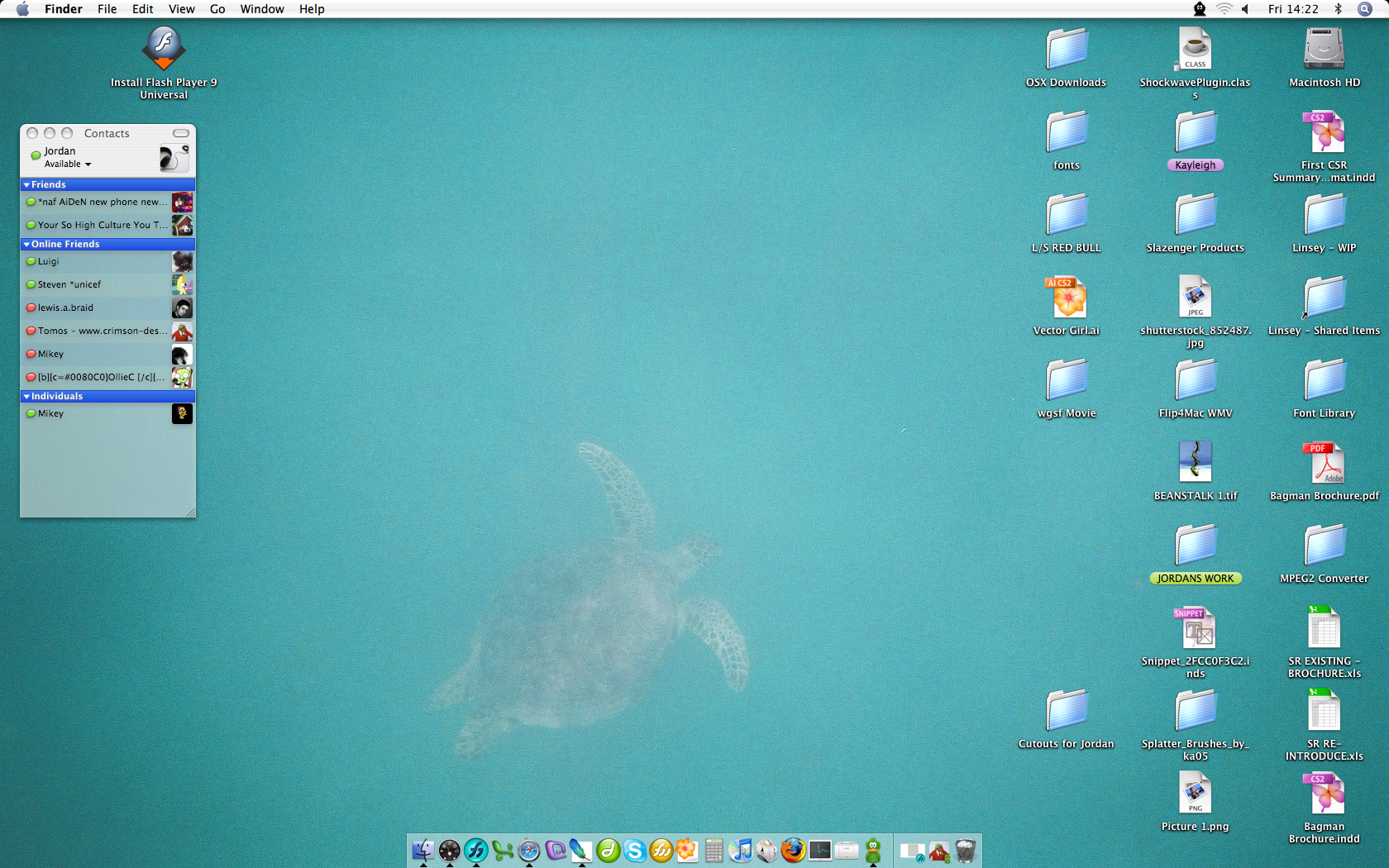Viewport: 1389px width, 868px height.
Task: Launch Photoshop feather icon in dock
Action: tap(582, 850)
